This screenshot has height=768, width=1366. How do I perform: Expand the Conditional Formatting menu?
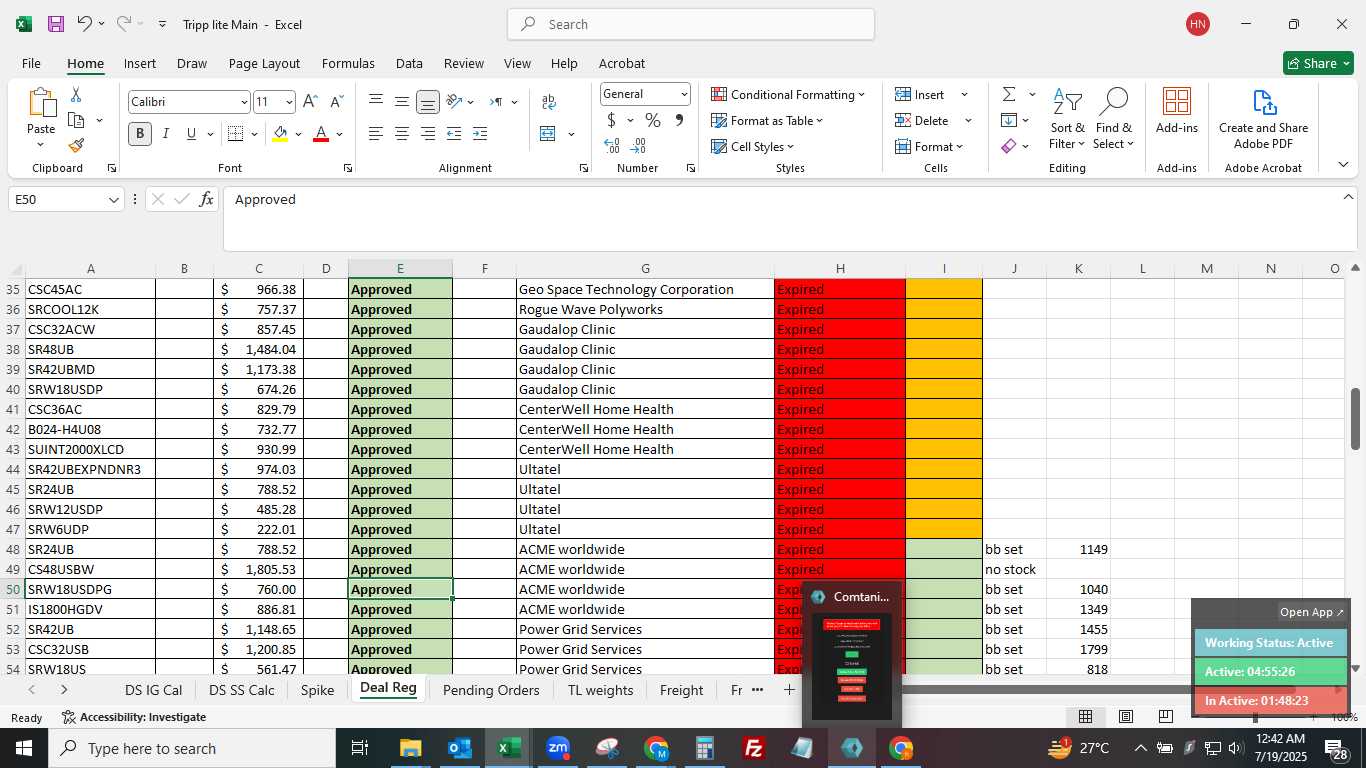[x=788, y=94]
